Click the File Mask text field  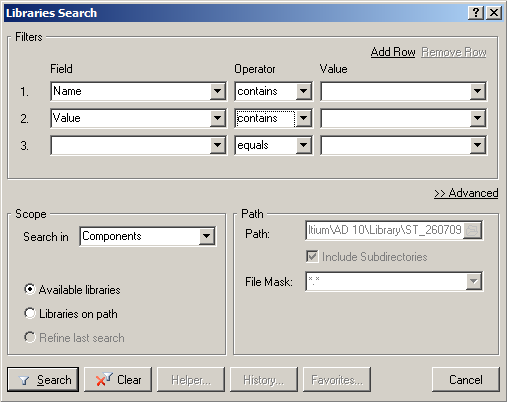(x=386, y=281)
